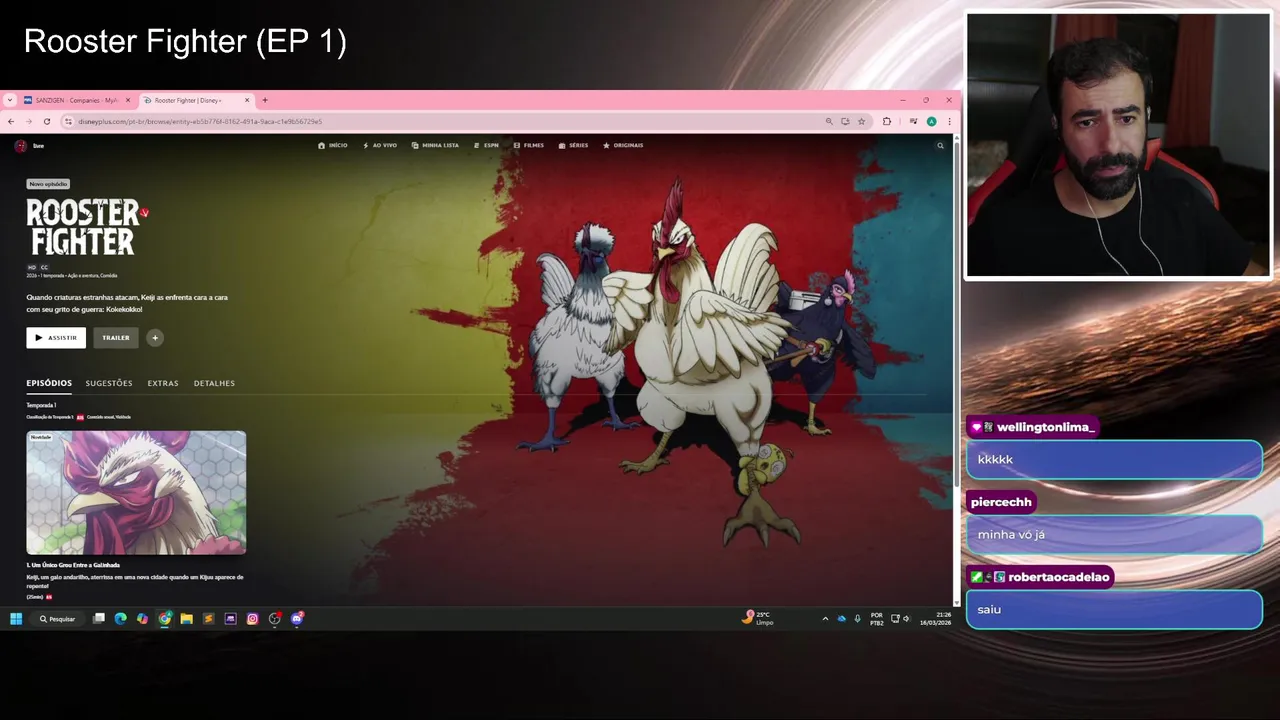Open Sublime Text from taskbar

[x=209, y=619]
